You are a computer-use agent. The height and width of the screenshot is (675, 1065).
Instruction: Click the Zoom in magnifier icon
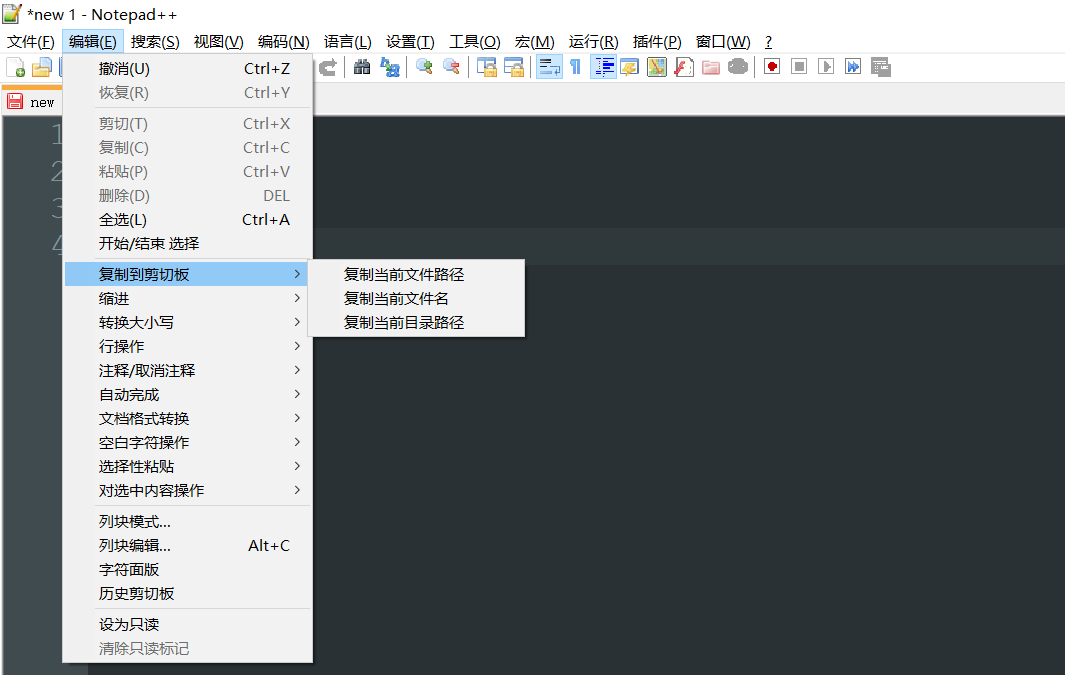(425, 67)
